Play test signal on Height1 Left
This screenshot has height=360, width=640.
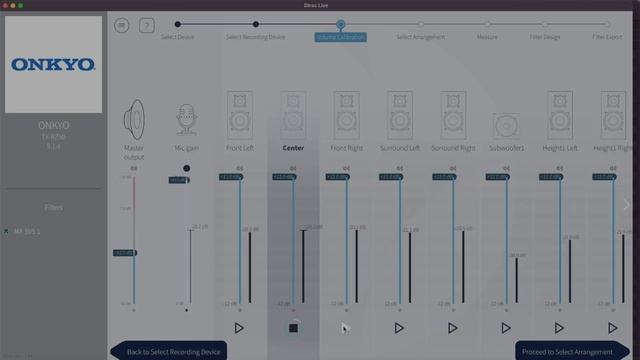[560, 328]
